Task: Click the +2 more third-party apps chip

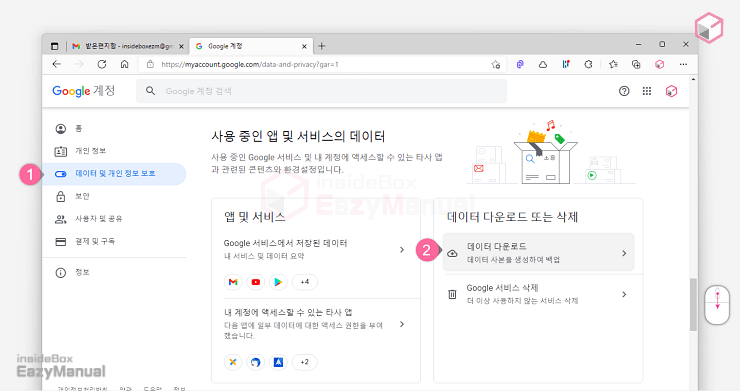Action: (x=305, y=362)
